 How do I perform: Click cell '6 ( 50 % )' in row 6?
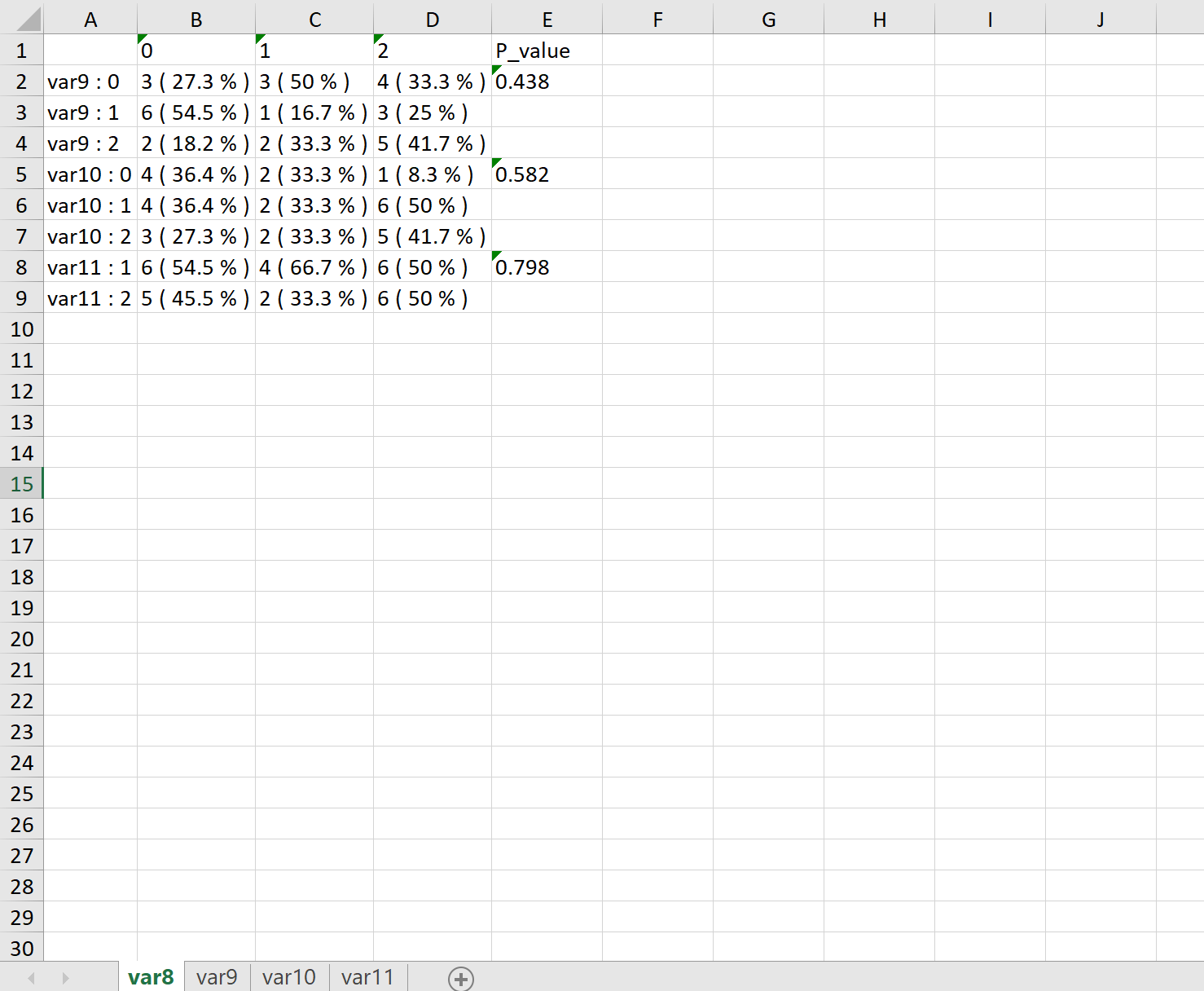click(433, 205)
